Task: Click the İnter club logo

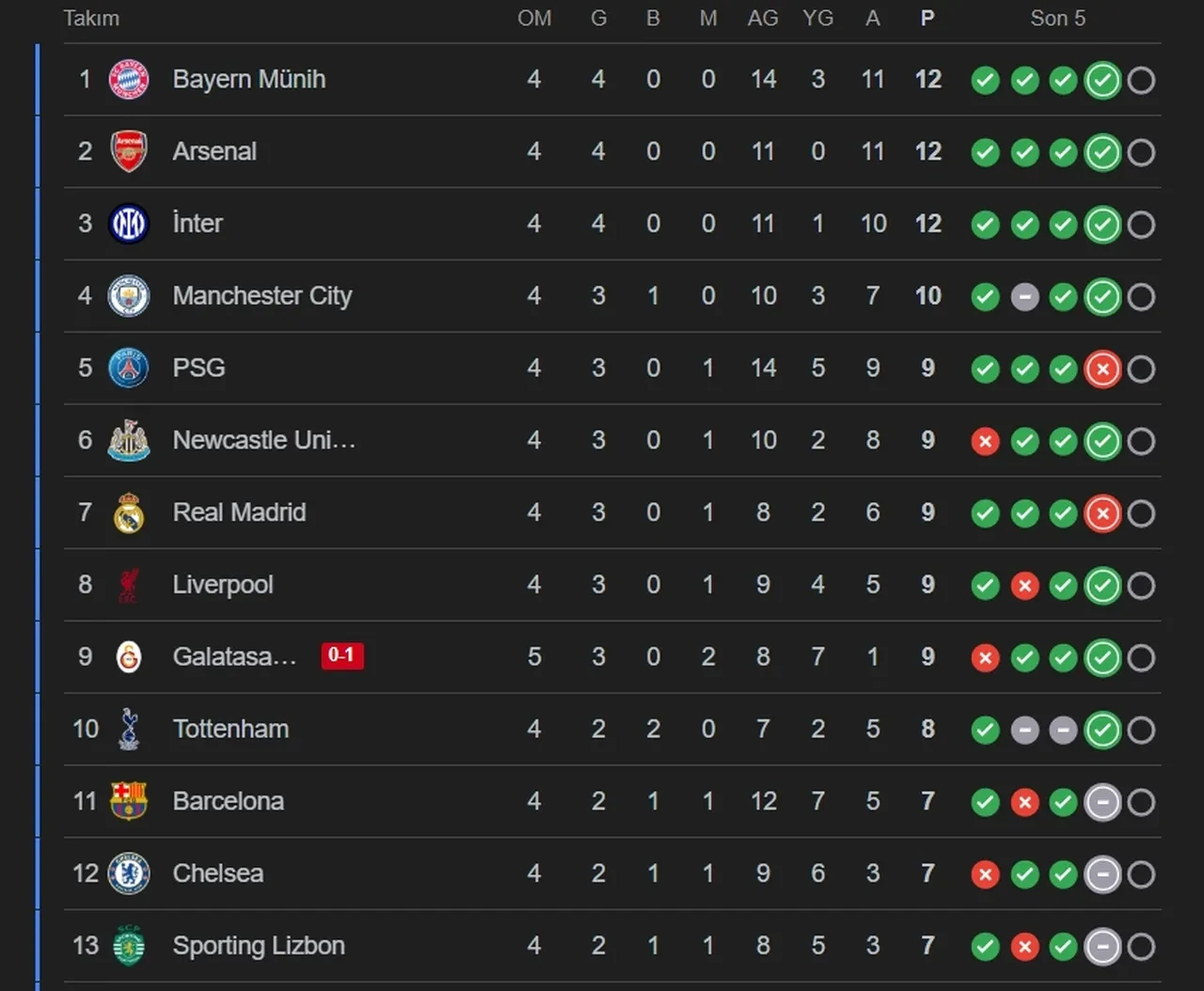Action: point(129,224)
